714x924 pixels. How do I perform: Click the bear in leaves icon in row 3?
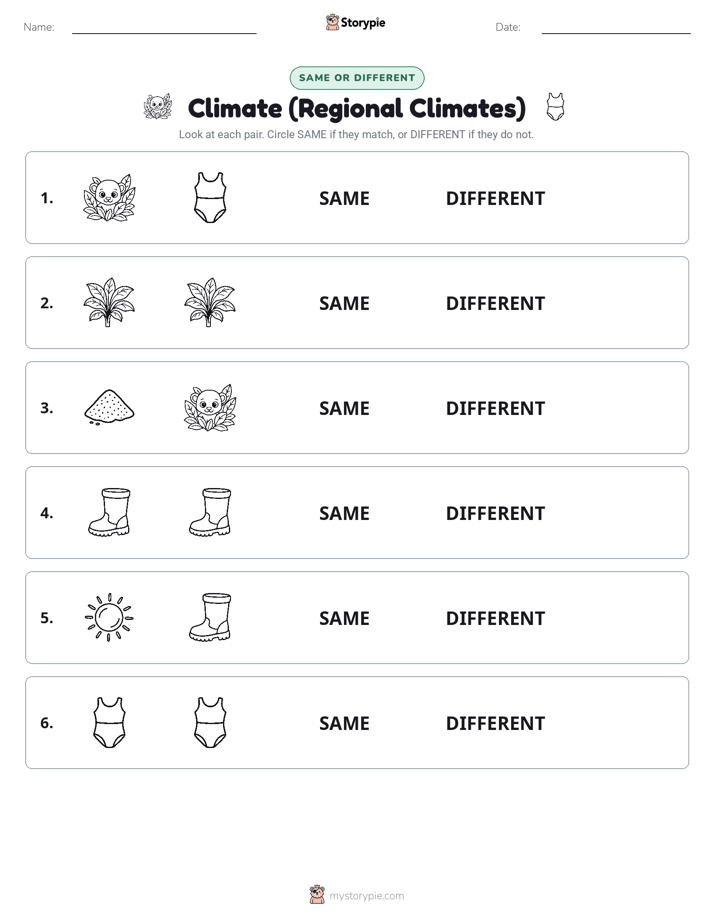(210, 408)
